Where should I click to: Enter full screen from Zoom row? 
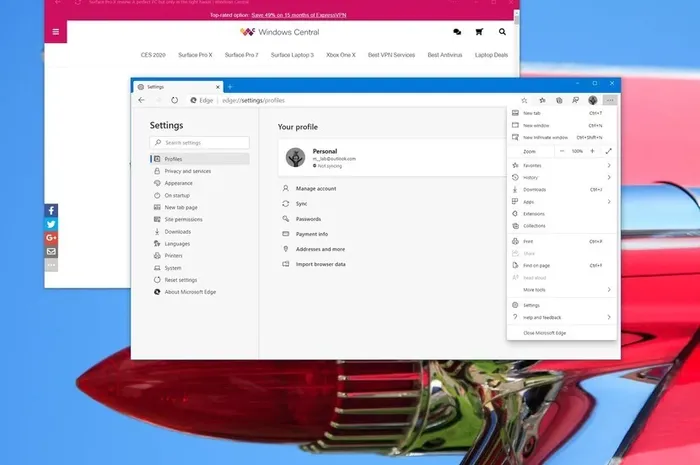coord(608,151)
